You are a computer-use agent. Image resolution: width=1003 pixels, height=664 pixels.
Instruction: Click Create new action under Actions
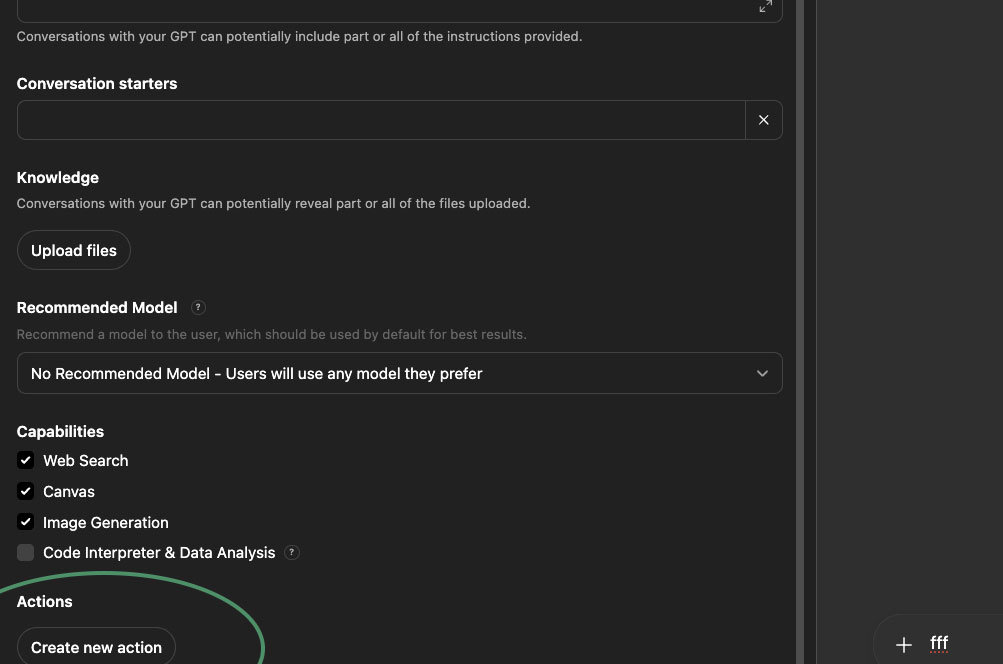pos(96,647)
